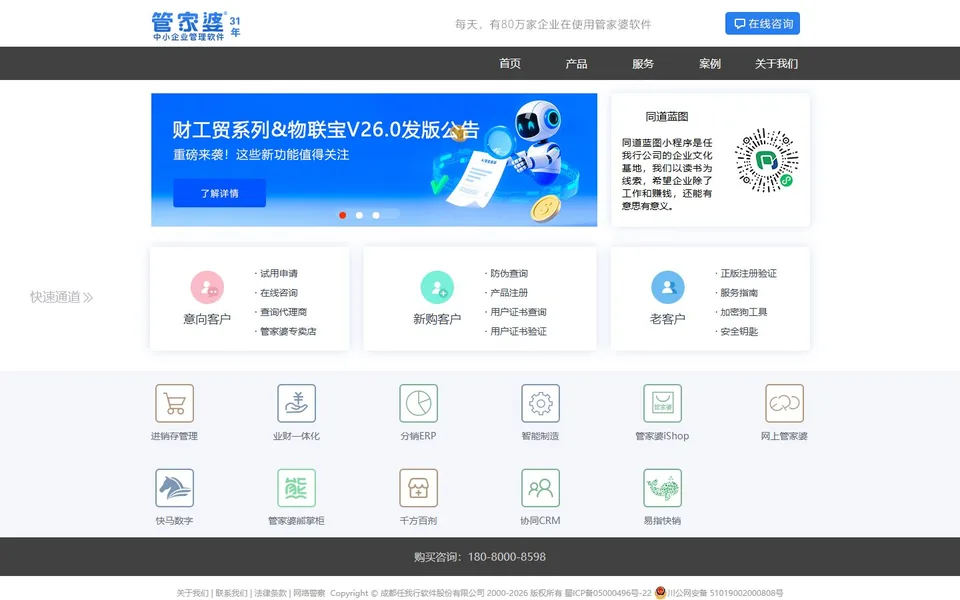The height and width of the screenshot is (600, 960).
Task: Expand the 快速通道 chevron label
Action: click(x=62, y=297)
